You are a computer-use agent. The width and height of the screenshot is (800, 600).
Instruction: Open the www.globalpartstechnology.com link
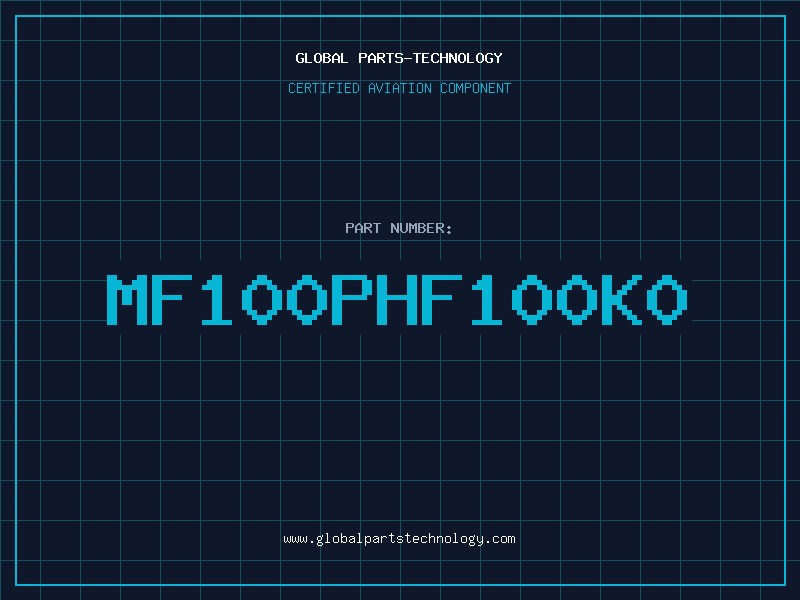click(399, 539)
